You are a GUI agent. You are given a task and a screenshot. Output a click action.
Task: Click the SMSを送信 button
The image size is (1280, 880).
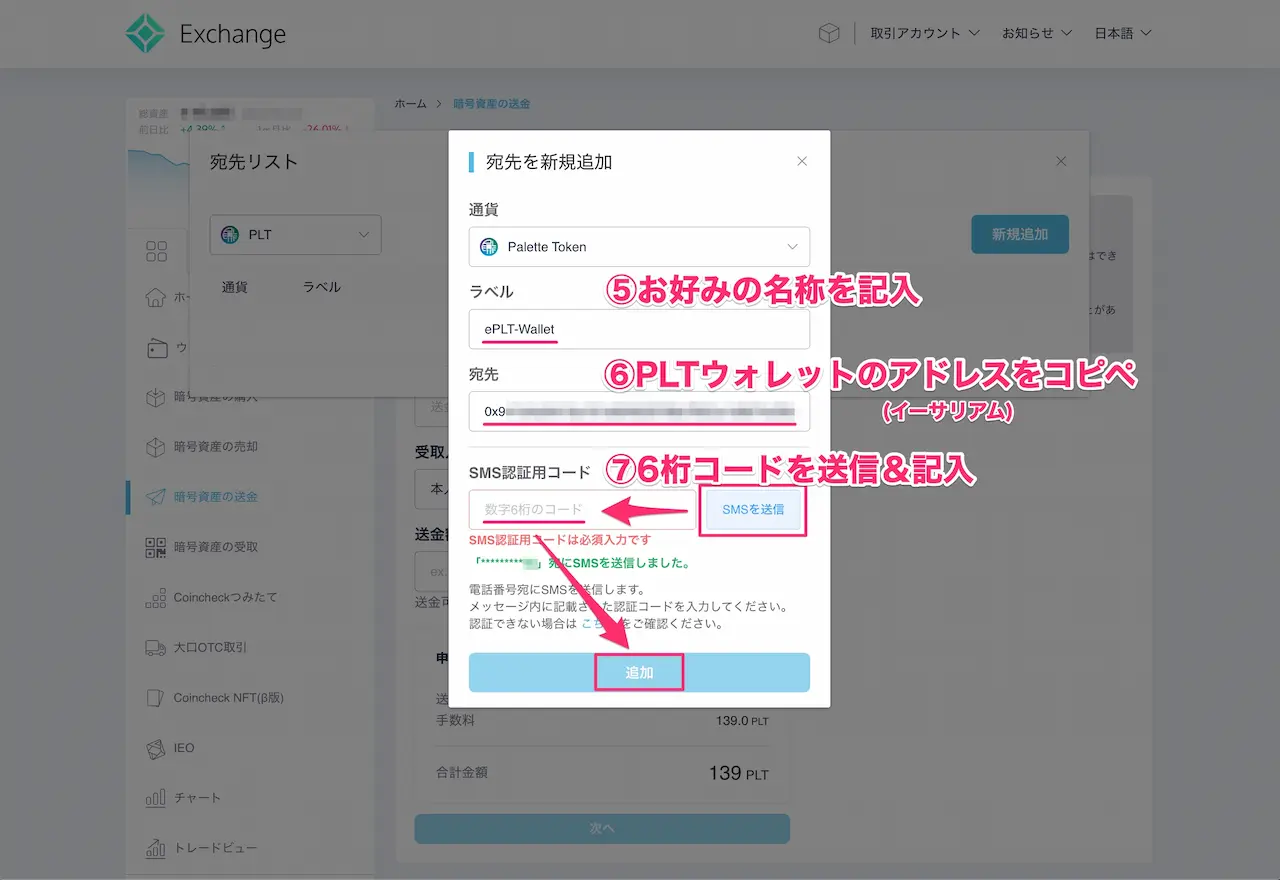point(753,510)
